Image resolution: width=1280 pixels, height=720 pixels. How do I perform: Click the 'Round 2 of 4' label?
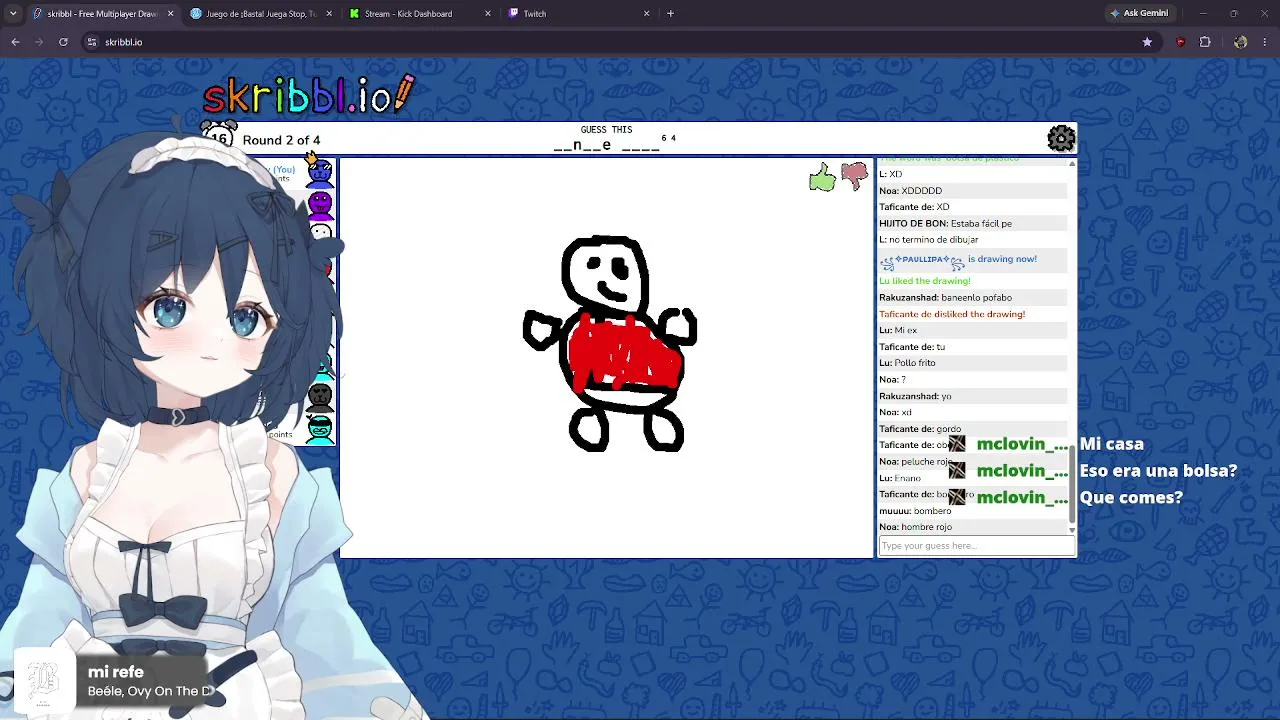(281, 140)
